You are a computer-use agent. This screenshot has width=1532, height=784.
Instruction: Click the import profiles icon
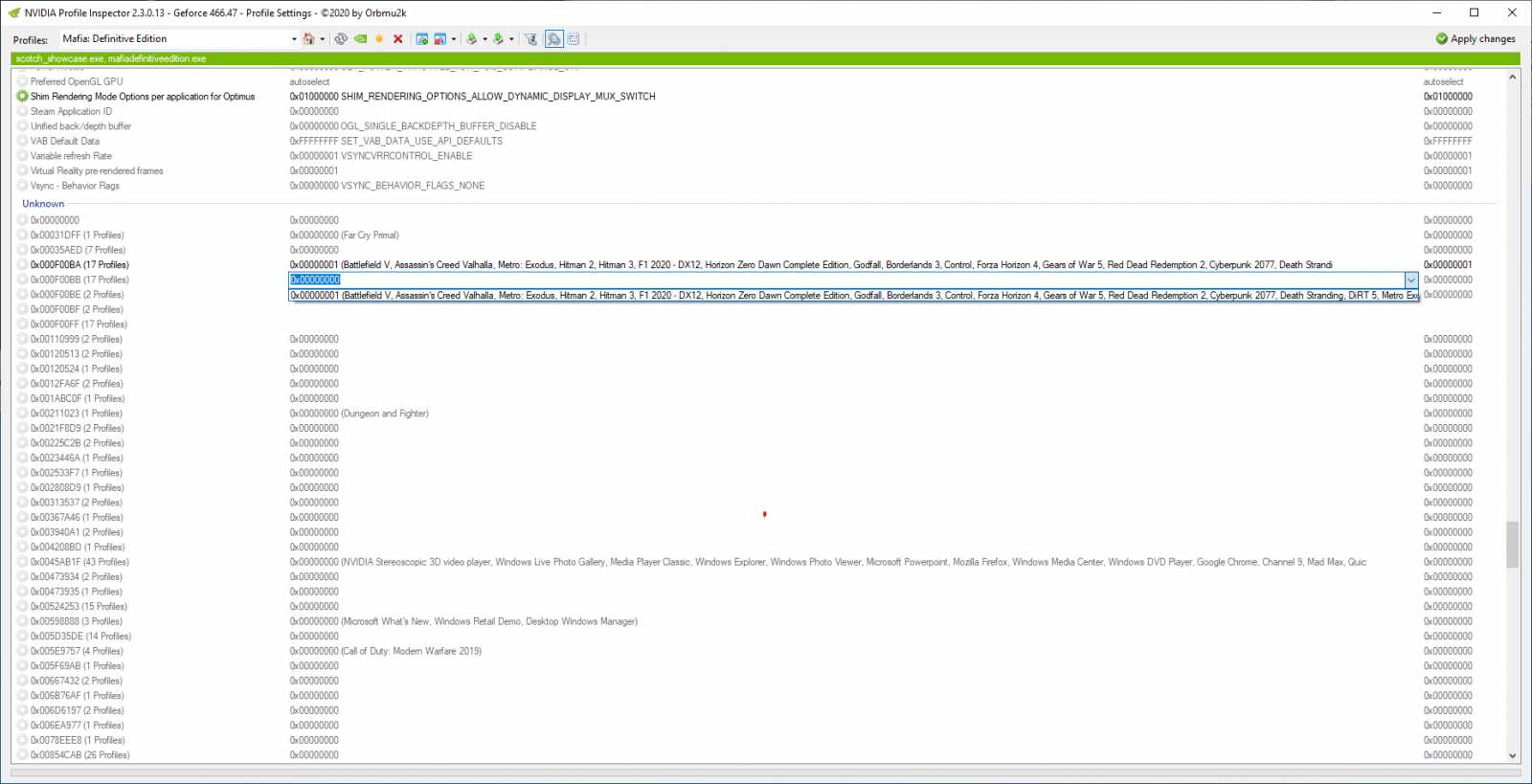498,39
